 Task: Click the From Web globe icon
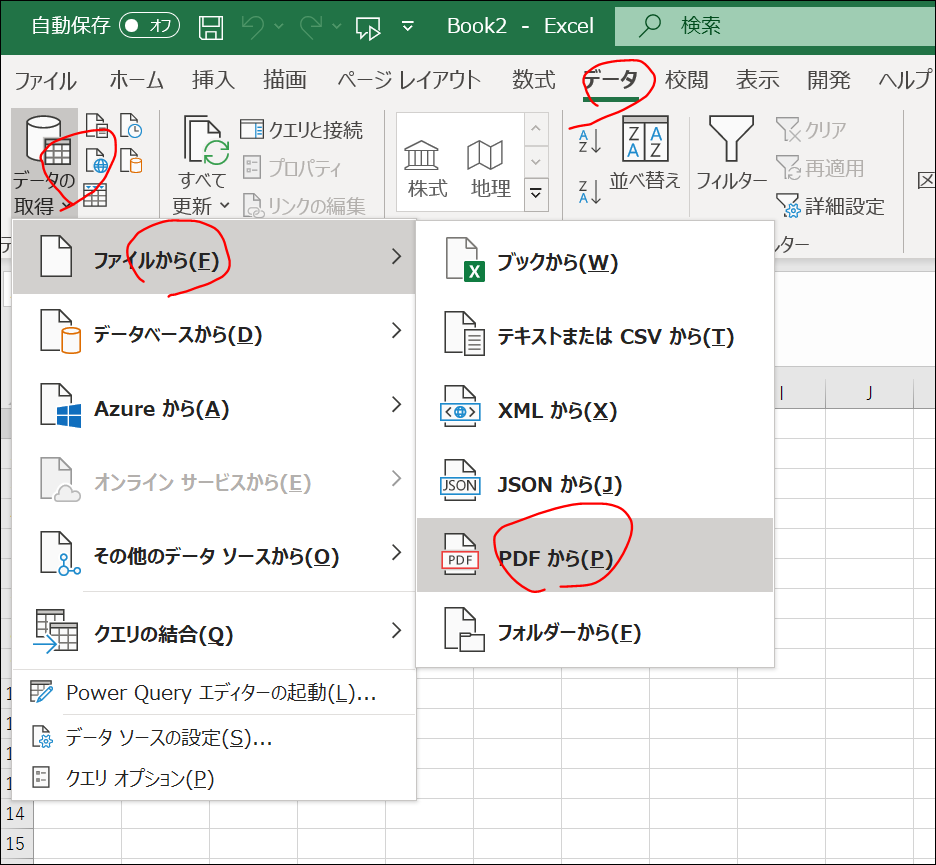pyautogui.click(x=97, y=161)
